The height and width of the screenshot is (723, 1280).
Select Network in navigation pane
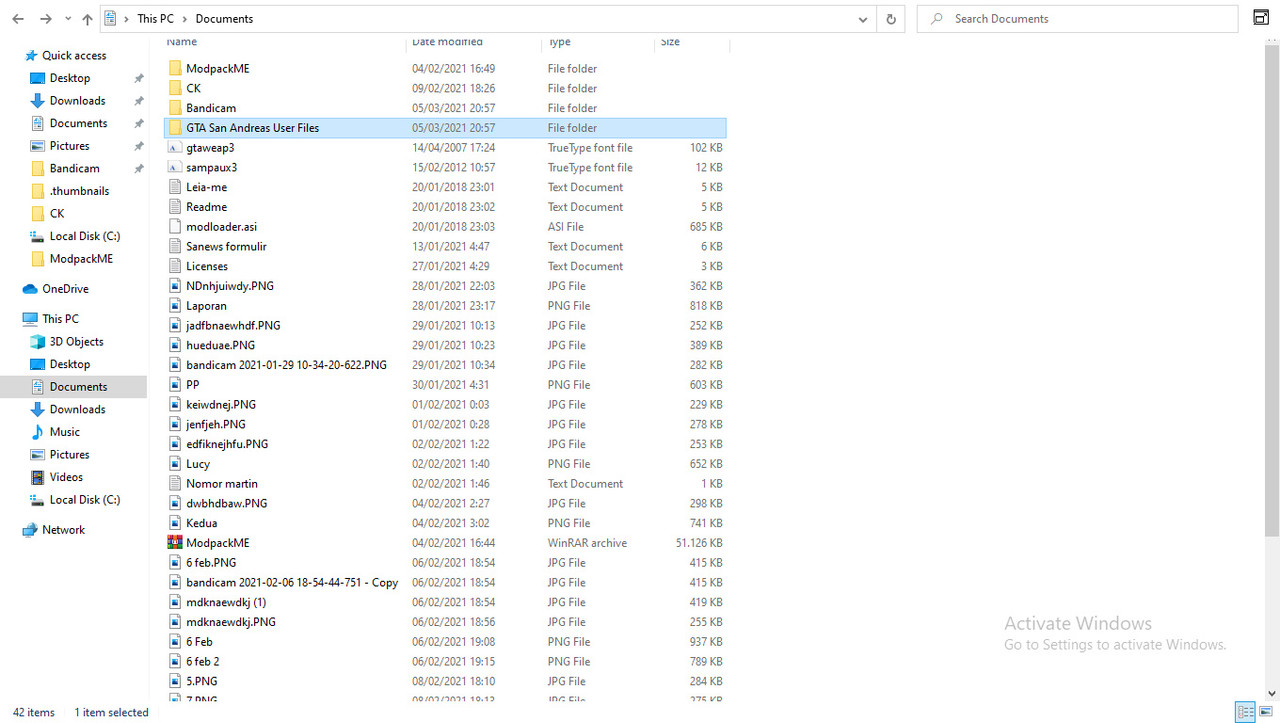[x=63, y=530]
